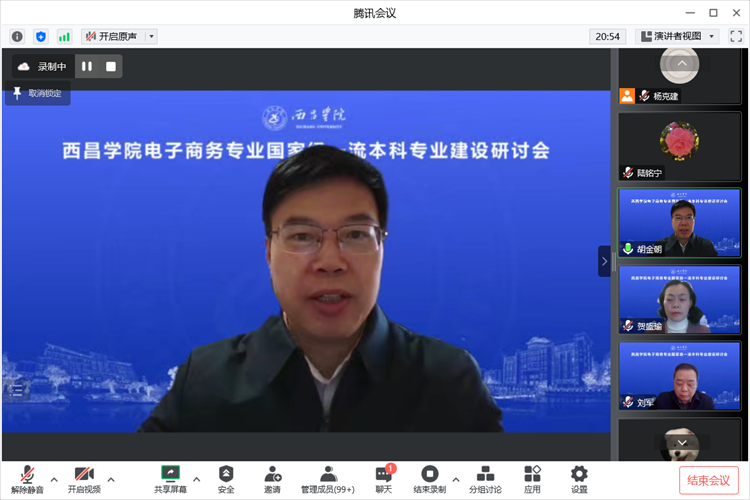Click the list icon on main video
The image size is (750, 500).
15,389
